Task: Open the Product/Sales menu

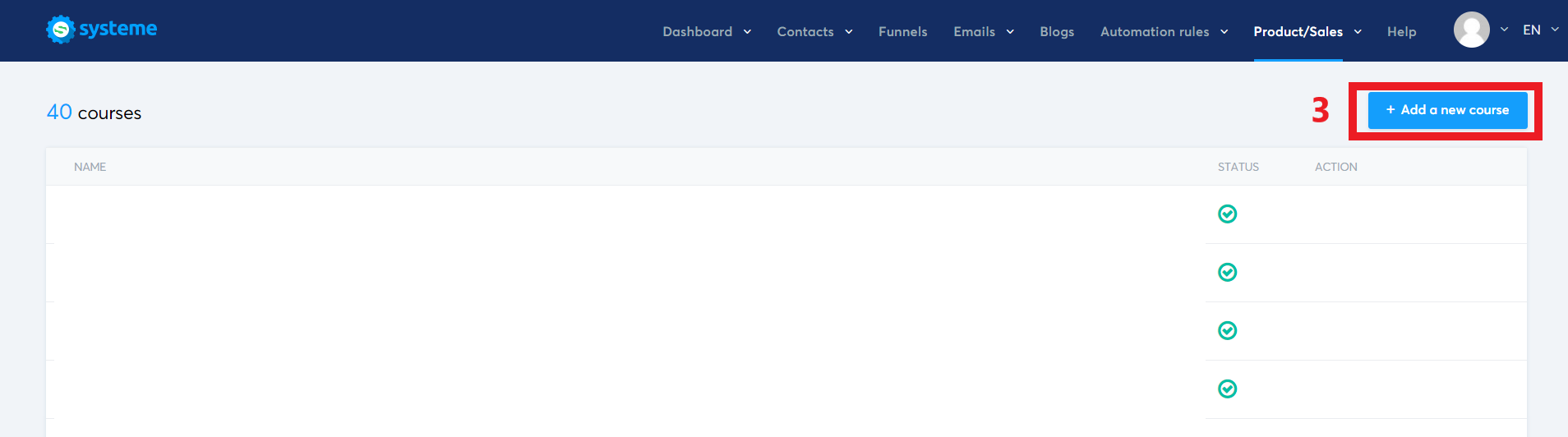Action: click(x=1298, y=31)
